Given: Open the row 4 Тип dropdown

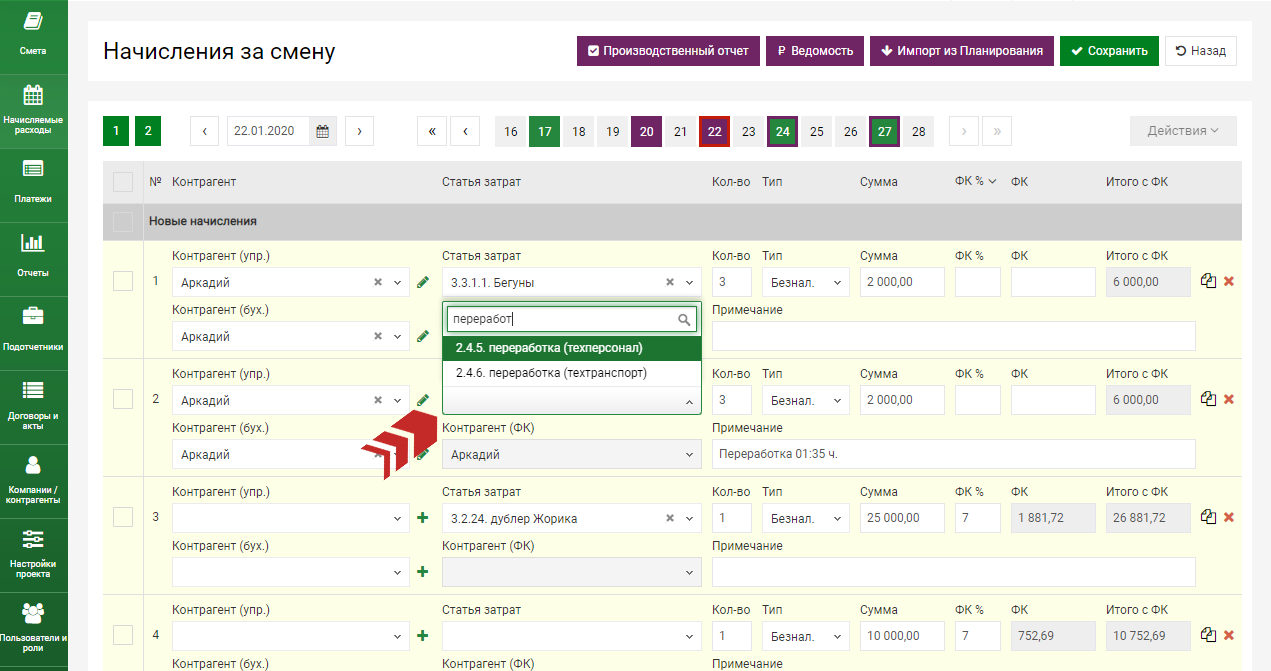Looking at the screenshot, I should 805,637.
